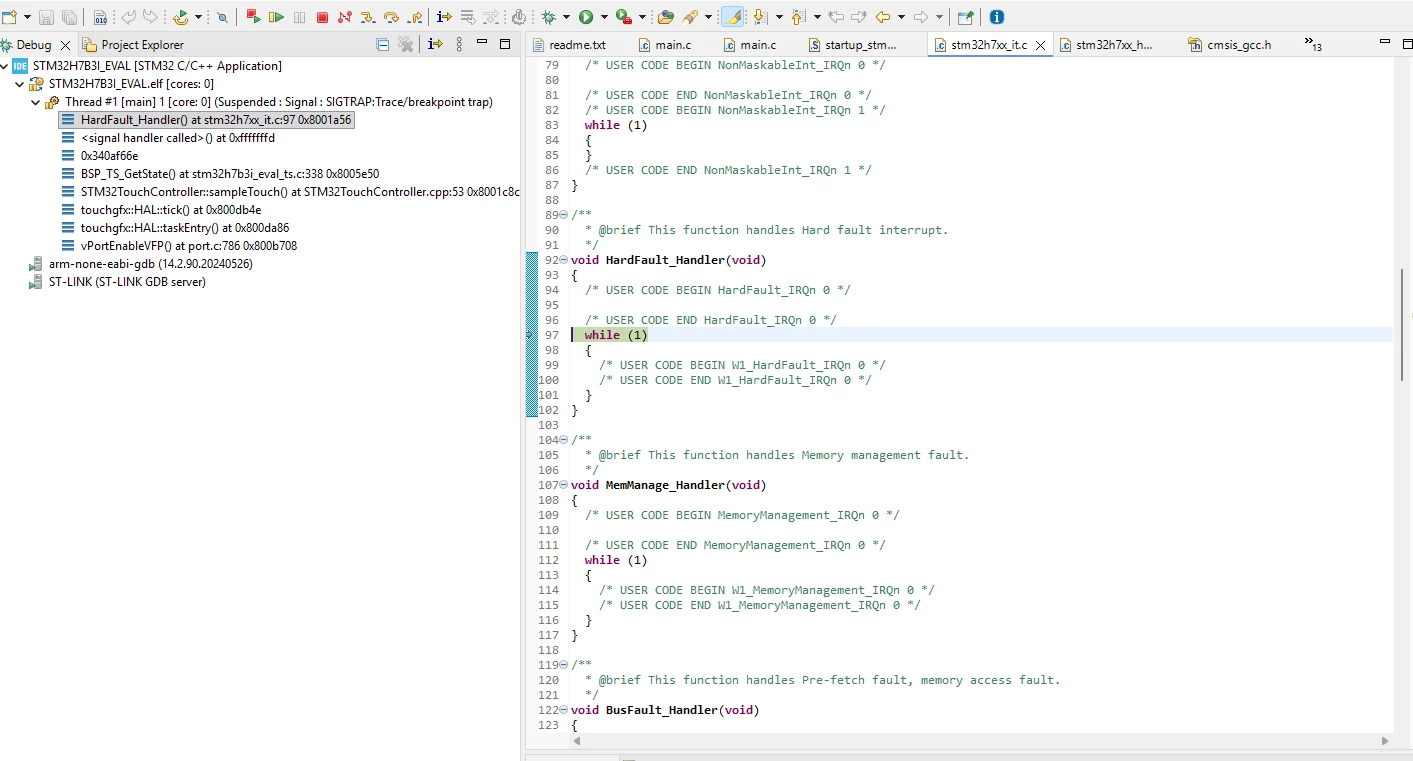
Task: Click the Resume debug icon
Action: (x=276, y=17)
